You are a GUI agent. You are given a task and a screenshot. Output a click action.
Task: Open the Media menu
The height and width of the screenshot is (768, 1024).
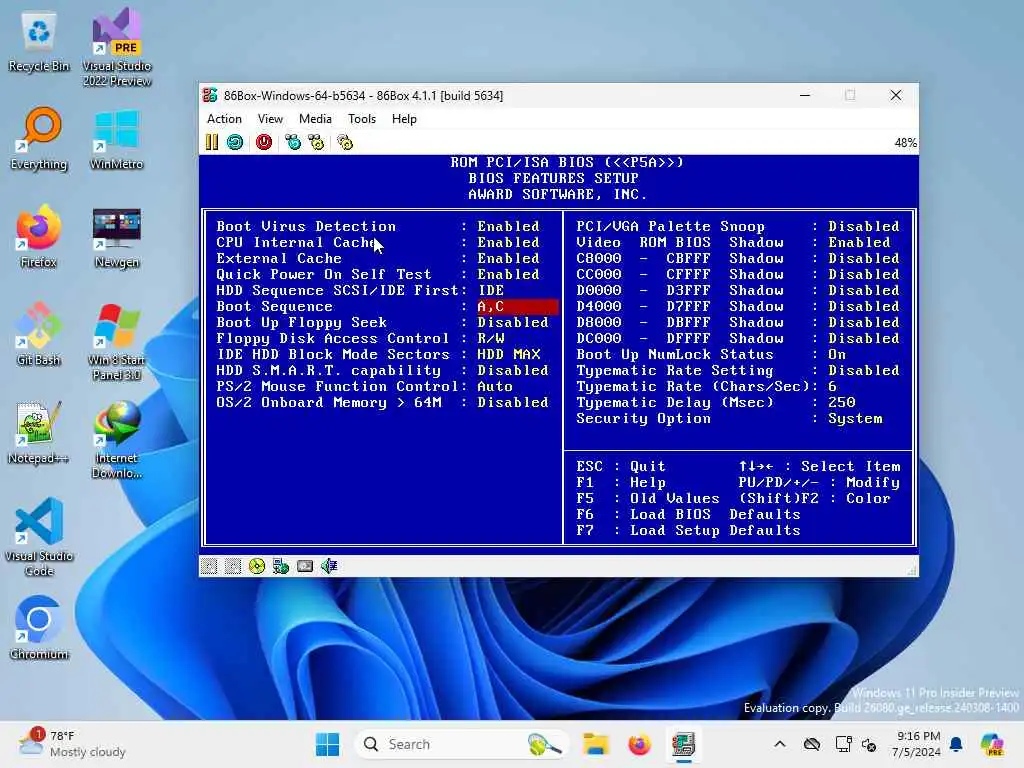[315, 119]
